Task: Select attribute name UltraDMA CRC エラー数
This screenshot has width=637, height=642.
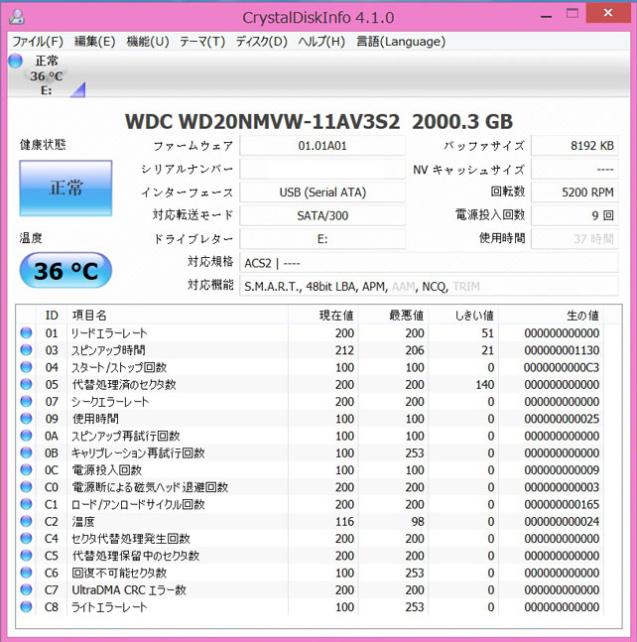Action: point(129,590)
